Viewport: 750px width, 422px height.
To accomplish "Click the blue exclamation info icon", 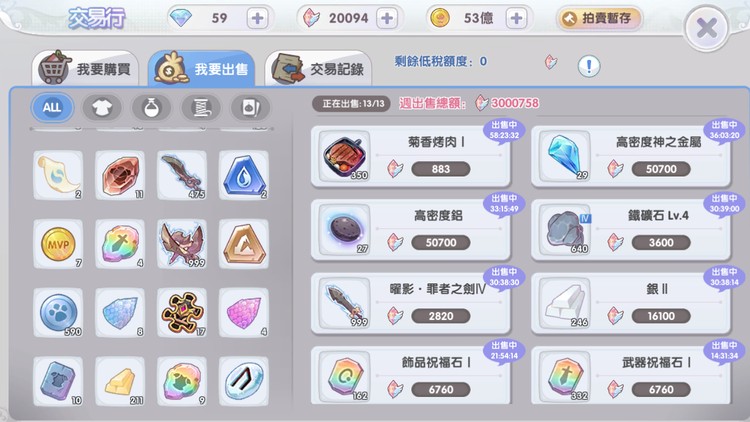I will point(589,66).
